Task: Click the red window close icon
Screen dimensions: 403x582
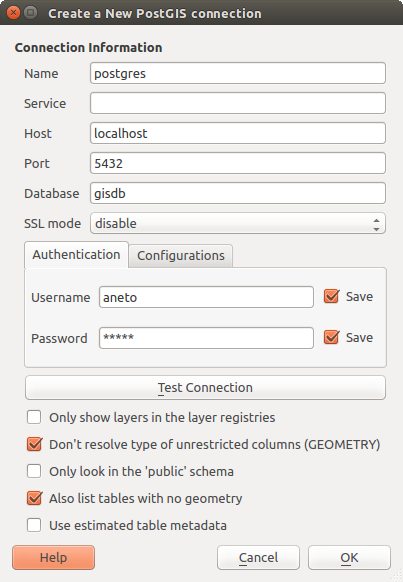Action: tap(13, 13)
